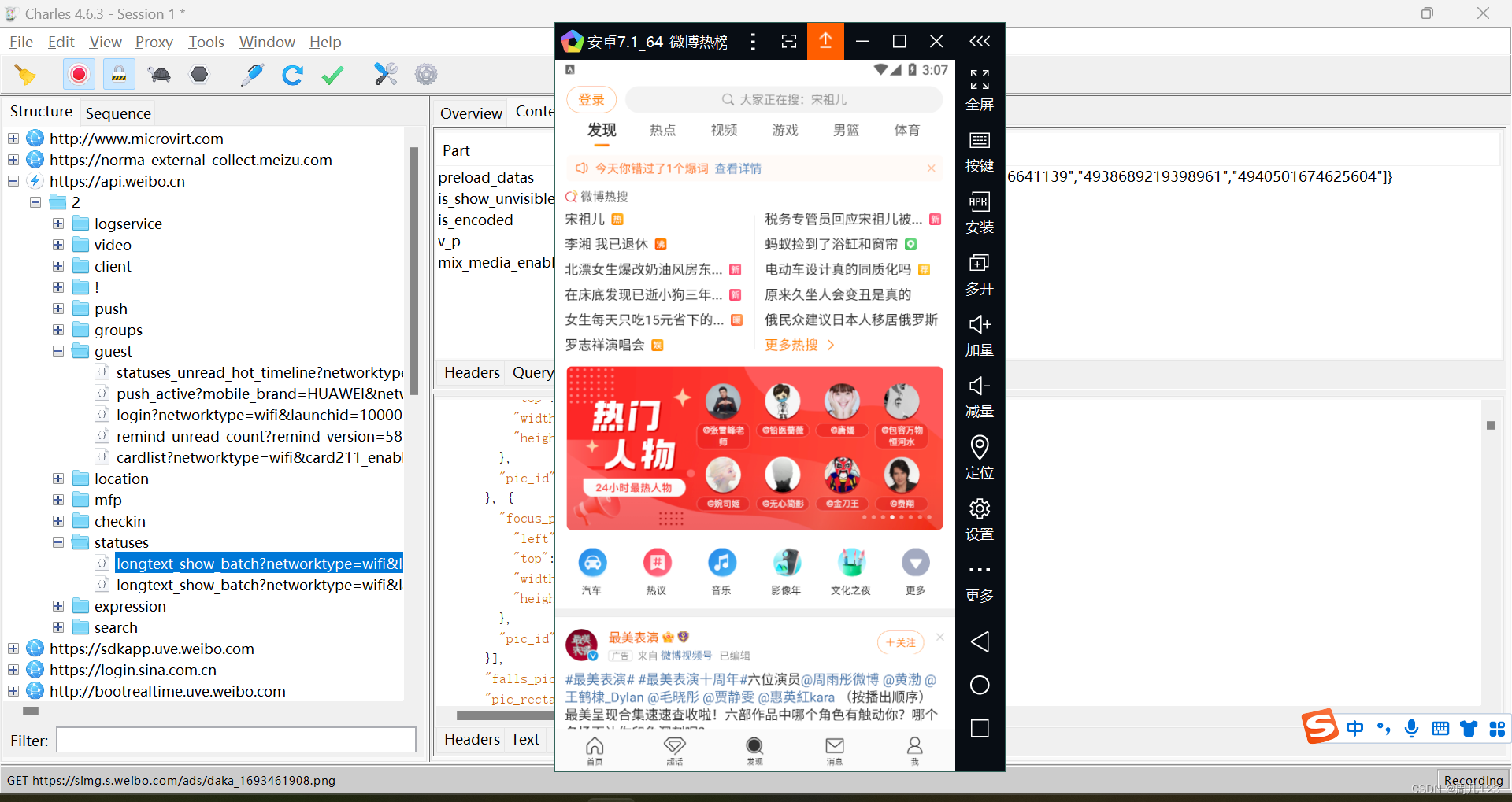The width and height of the screenshot is (1512, 802).
Task: Toggle the red Record button in Charles toolbar
Action: click(x=79, y=75)
